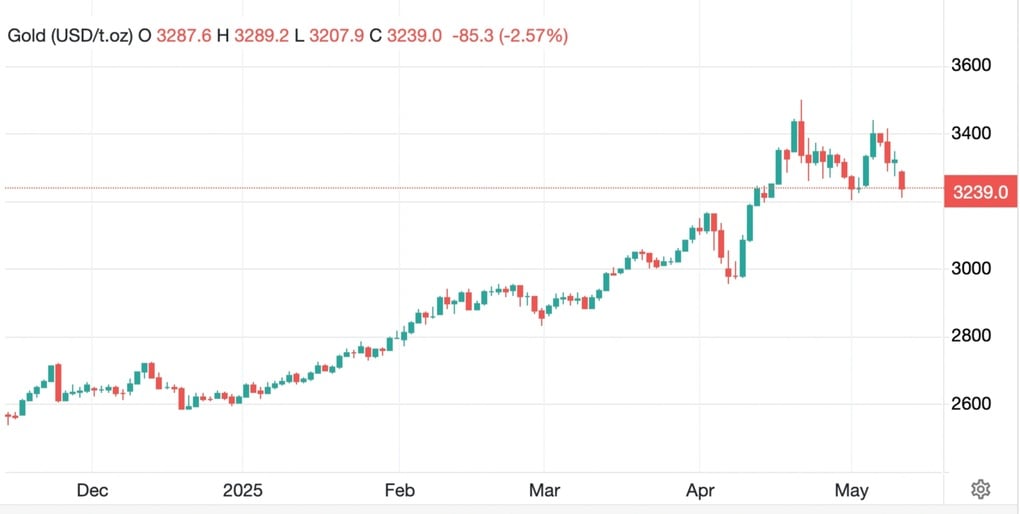The height and width of the screenshot is (514, 1020).
Task: Select the Feb marker on time axis
Action: click(399, 491)
